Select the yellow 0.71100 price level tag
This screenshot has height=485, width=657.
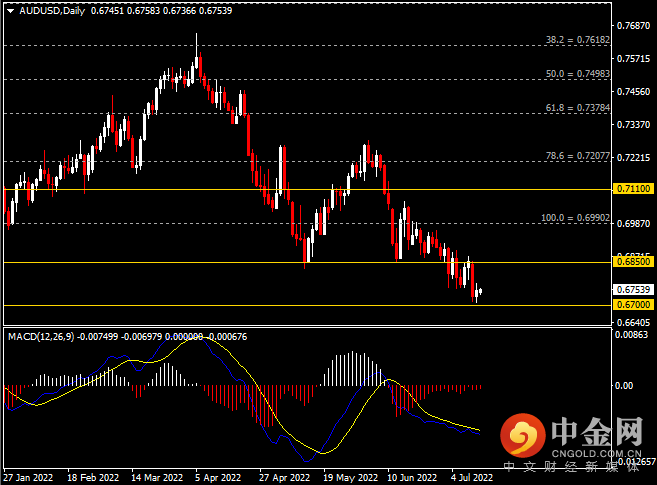point(633,189)
